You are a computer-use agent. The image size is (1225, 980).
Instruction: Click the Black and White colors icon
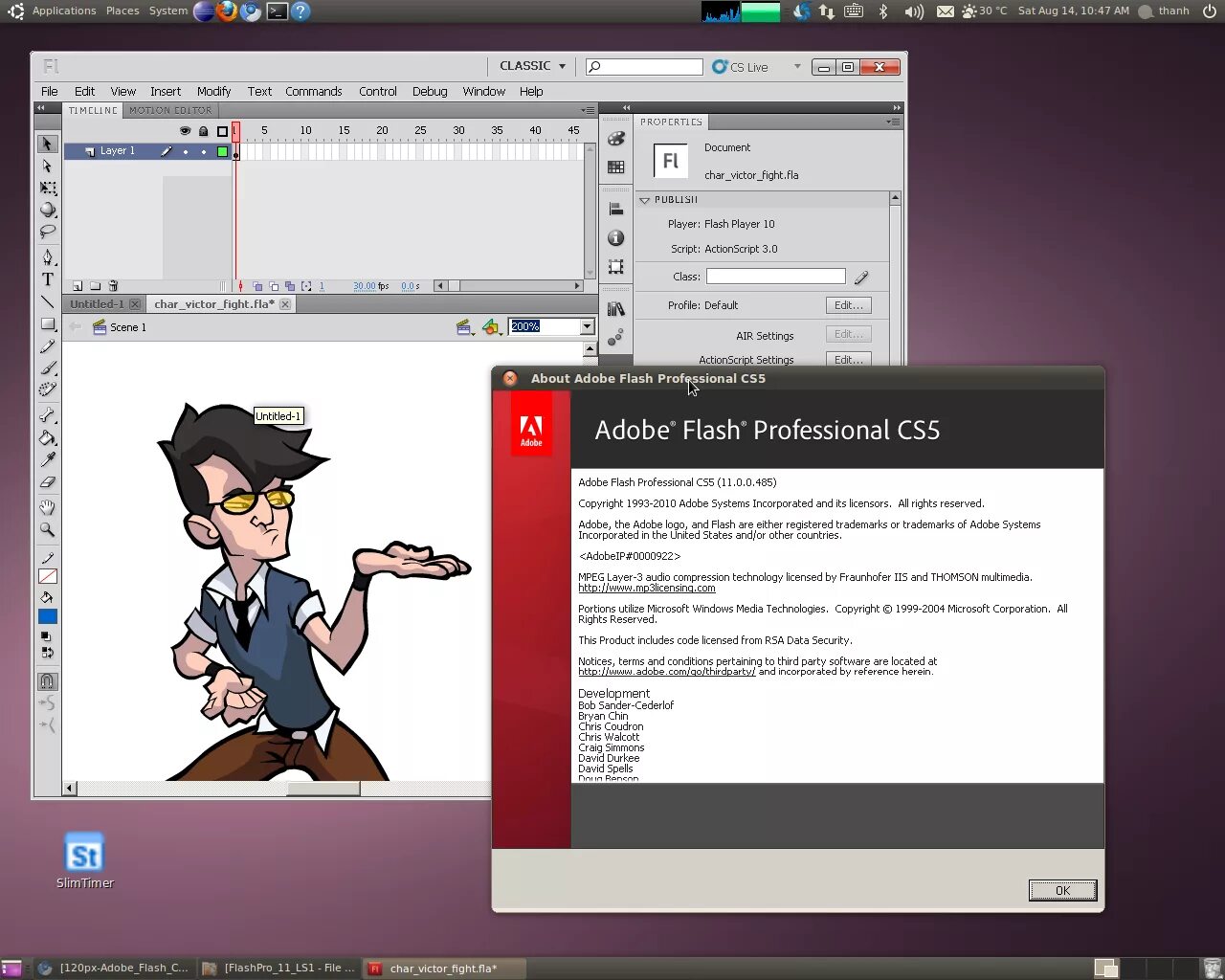click(46, 636)
